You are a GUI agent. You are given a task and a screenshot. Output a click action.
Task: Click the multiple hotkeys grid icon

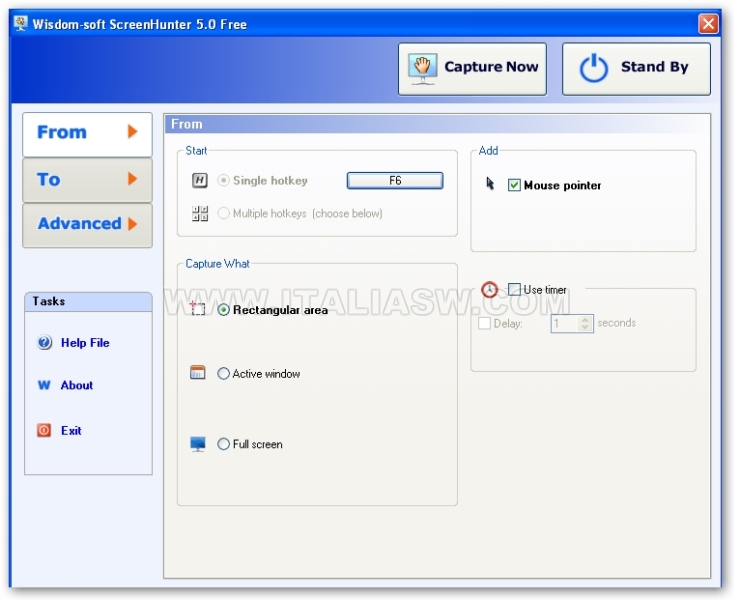[x=200, y=213]
